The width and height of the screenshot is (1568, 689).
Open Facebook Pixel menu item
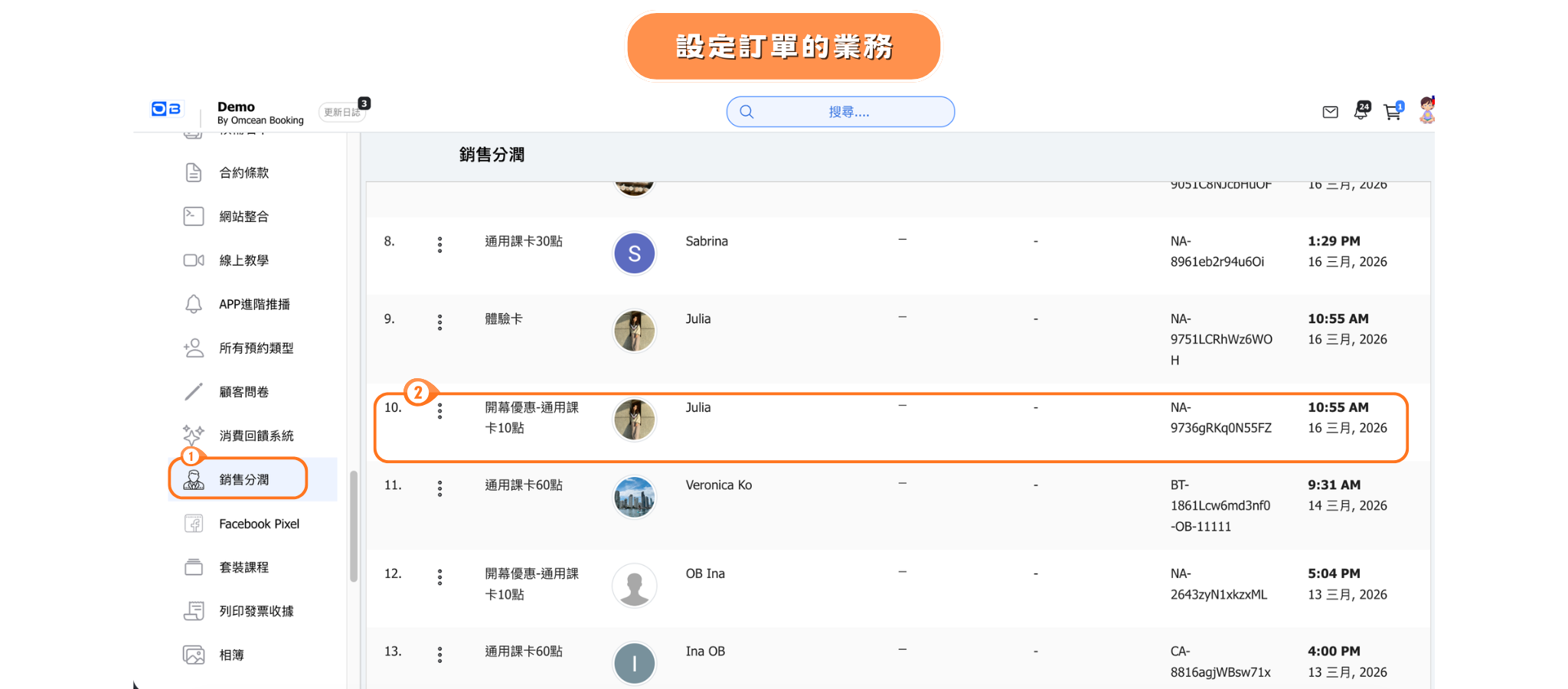(259, 524)
